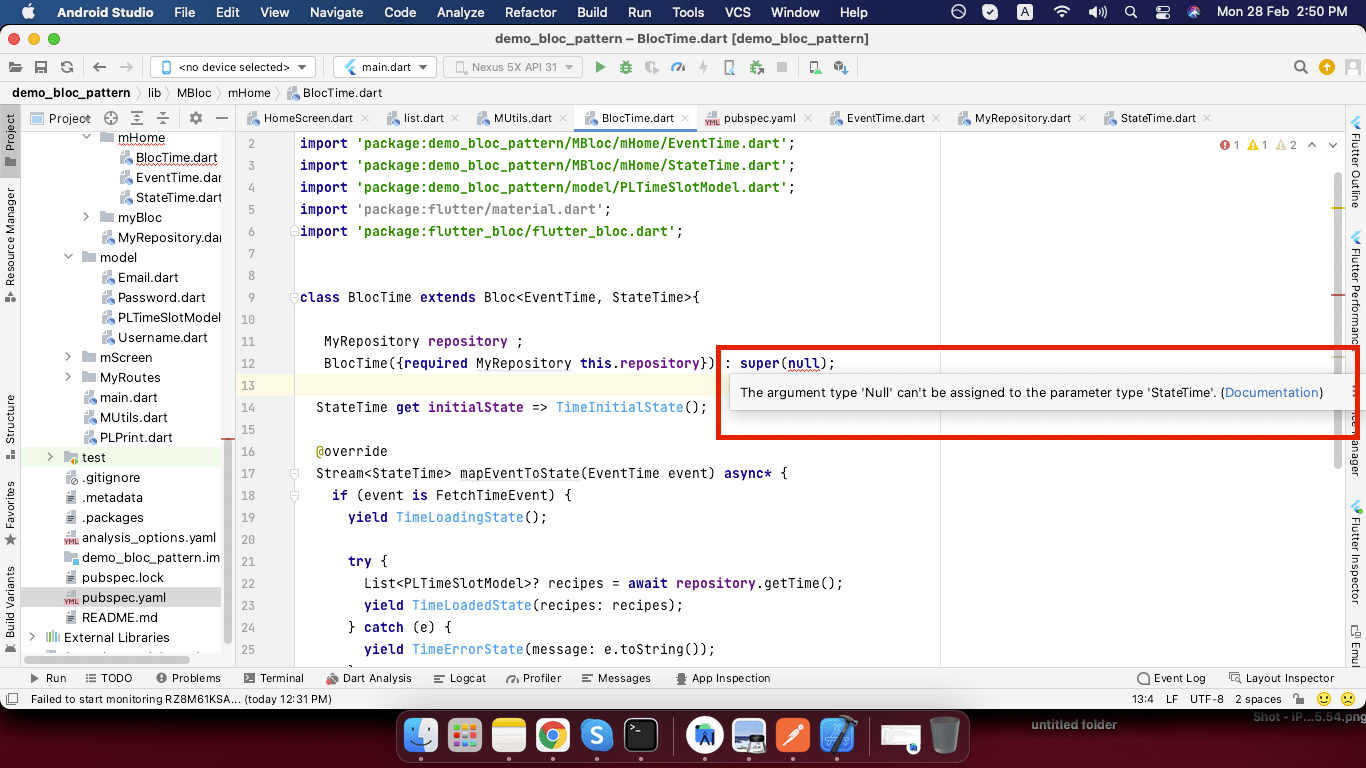Start debugging with the green bug icon
Screen dimensions: 1366x768
626,67
